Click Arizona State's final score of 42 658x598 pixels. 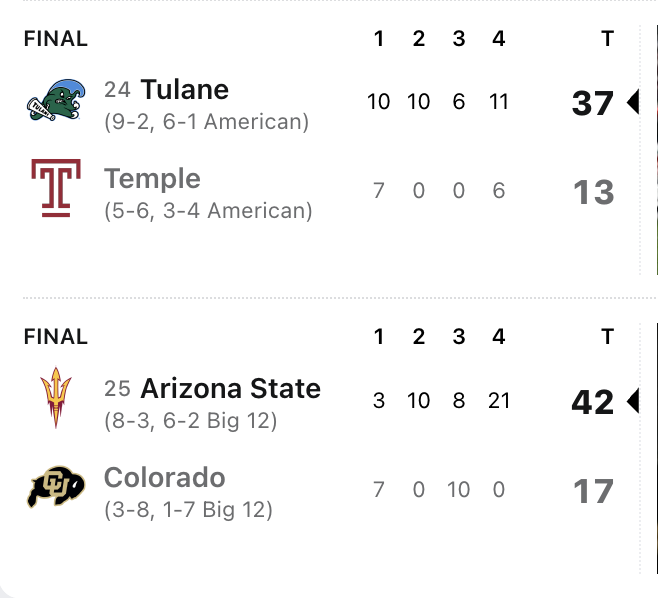click(x=593, y=401)
